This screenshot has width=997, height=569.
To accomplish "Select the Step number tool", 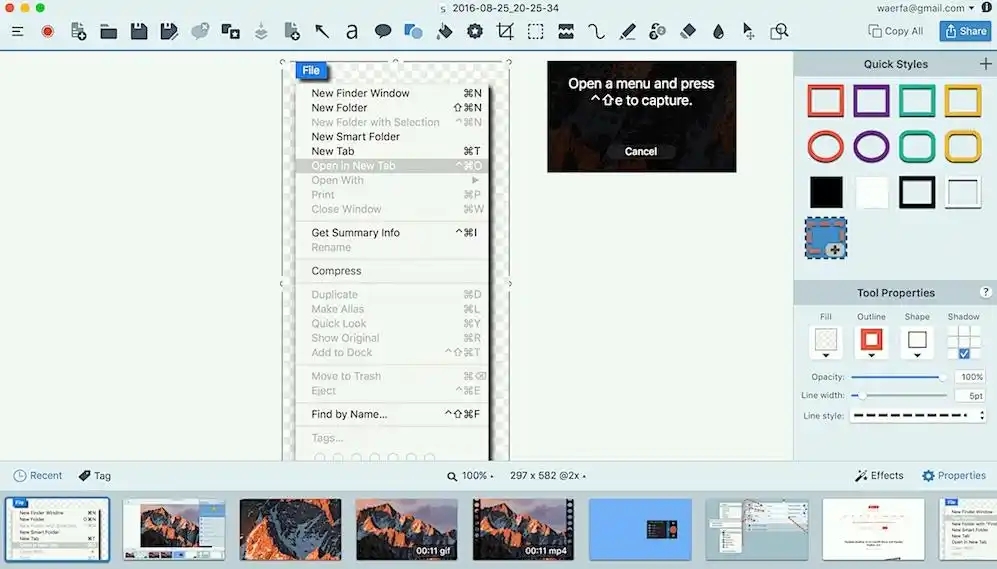I will pos(657,31).
